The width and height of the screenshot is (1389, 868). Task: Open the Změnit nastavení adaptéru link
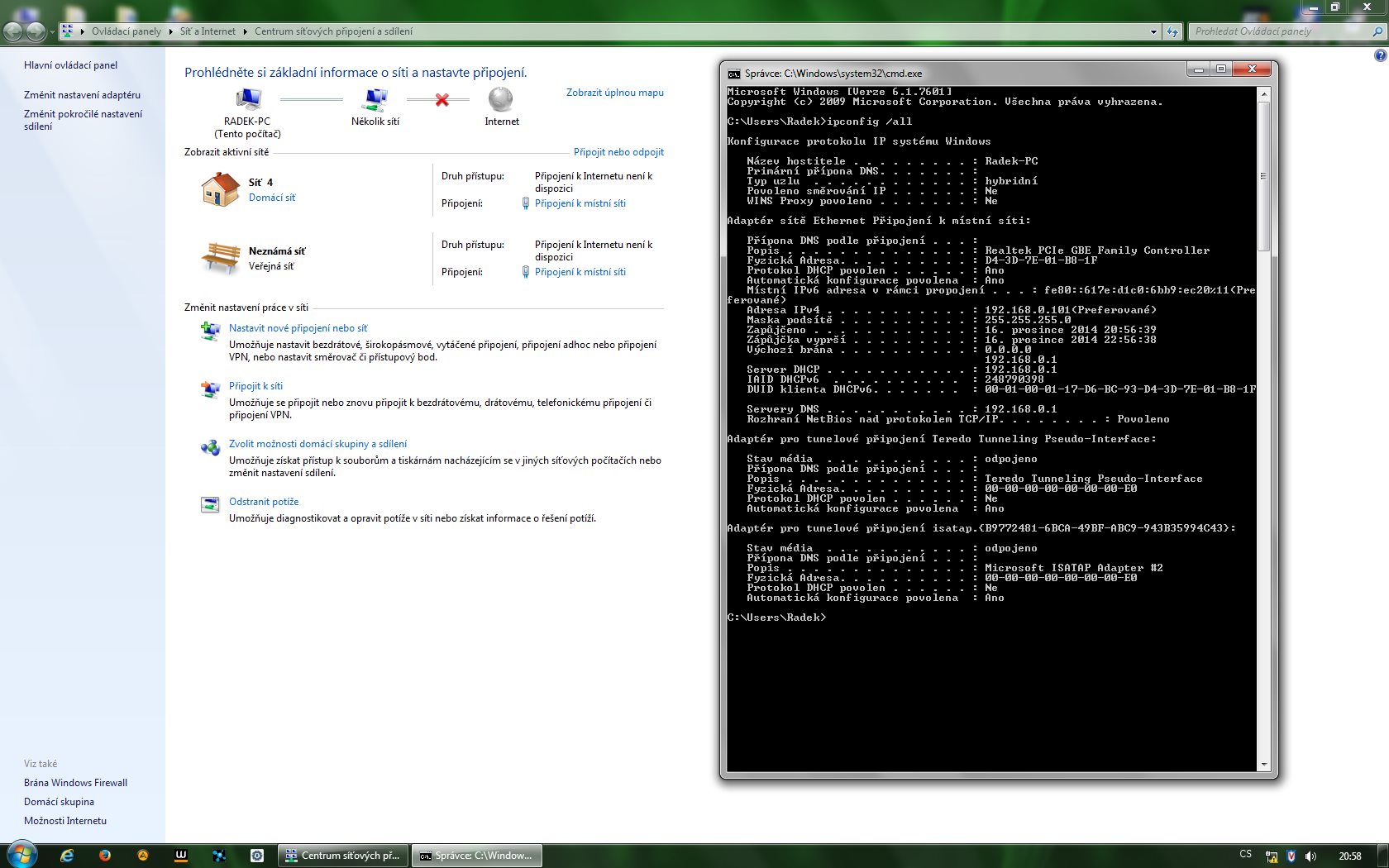[x=82, y=95]
